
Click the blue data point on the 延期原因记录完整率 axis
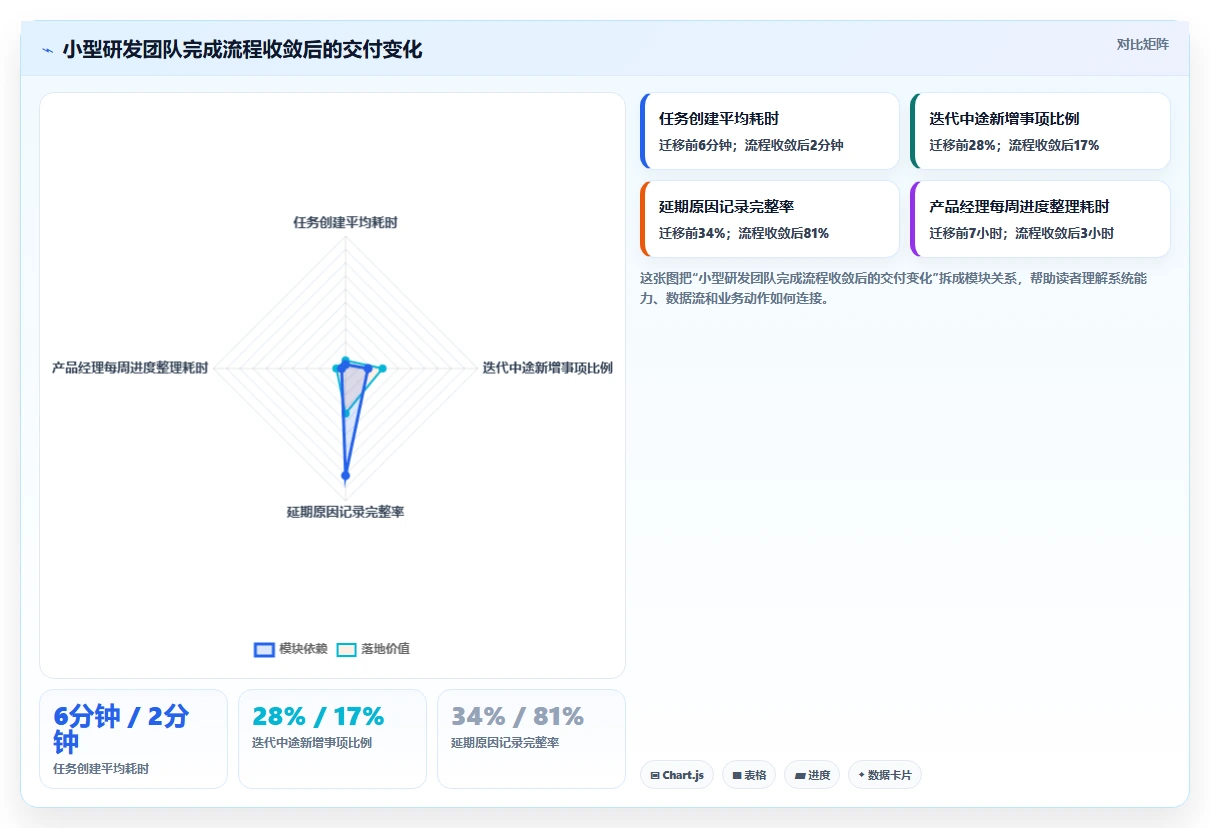[345, 475]
